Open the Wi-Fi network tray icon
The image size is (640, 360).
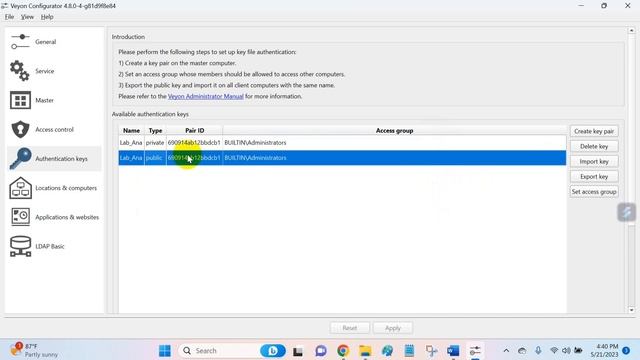click(554, 351)
